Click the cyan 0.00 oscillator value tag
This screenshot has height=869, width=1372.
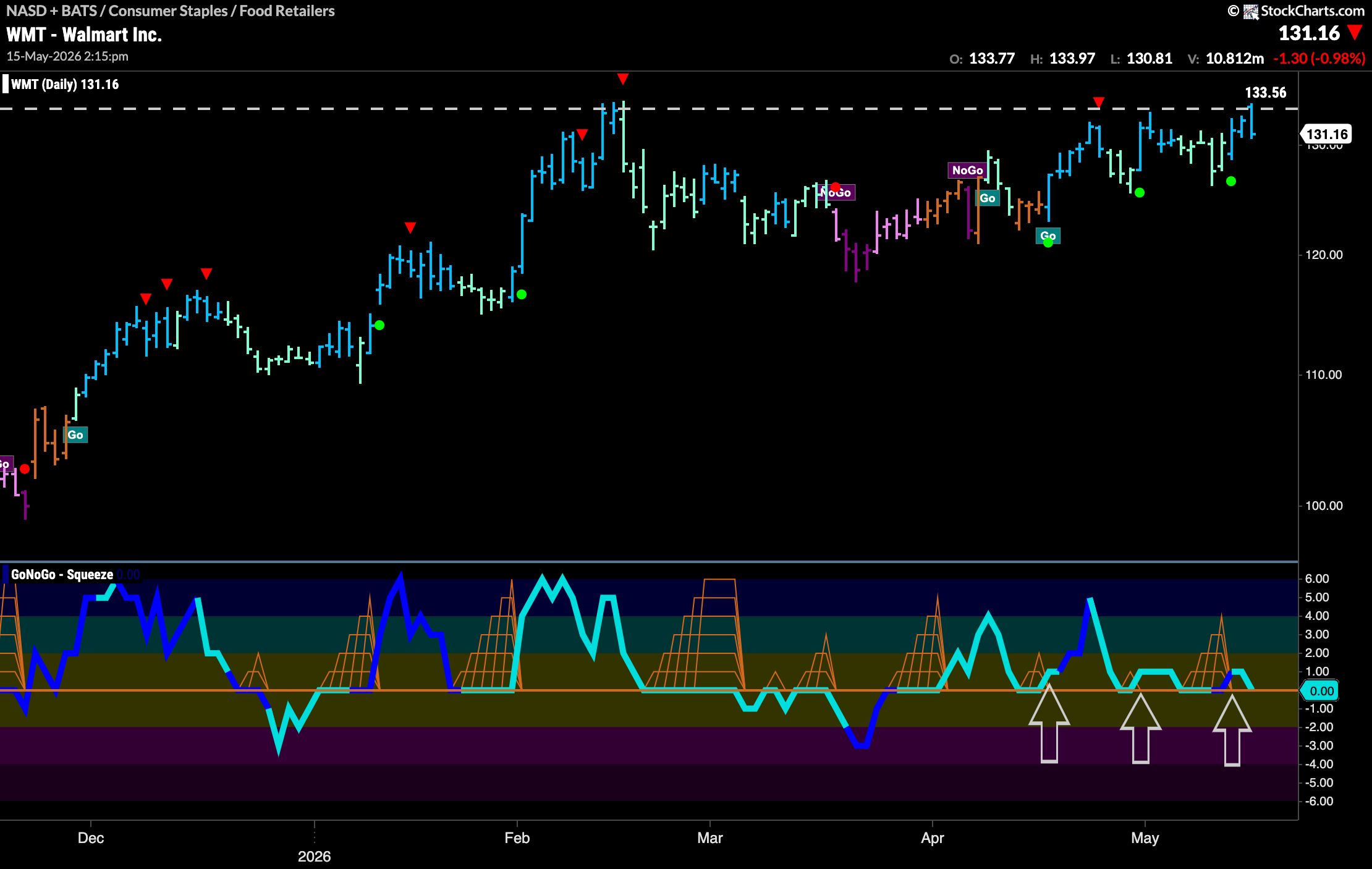(x=1319, y=691)
